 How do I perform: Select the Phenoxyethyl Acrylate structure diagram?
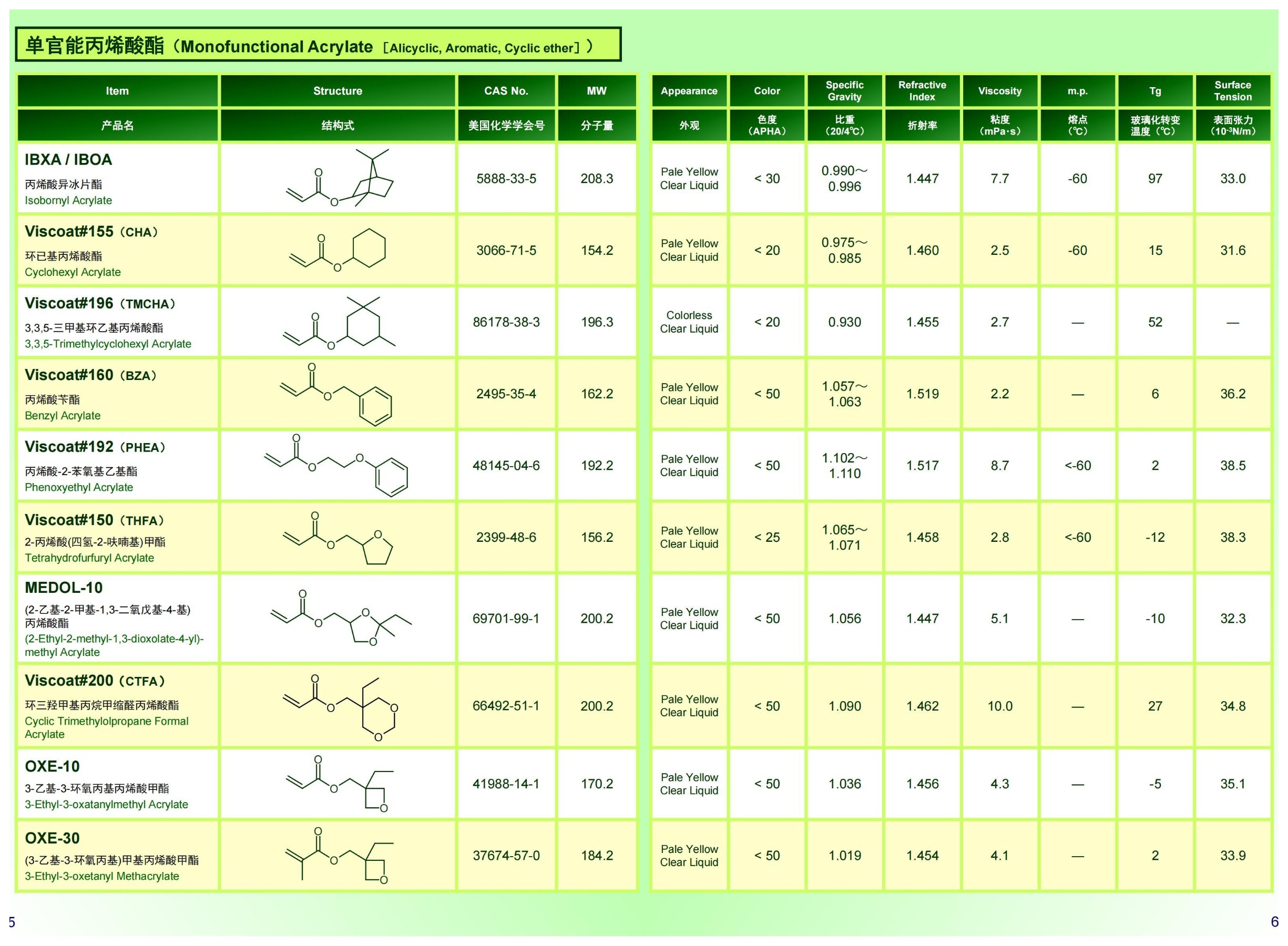[x=336, y=465]
